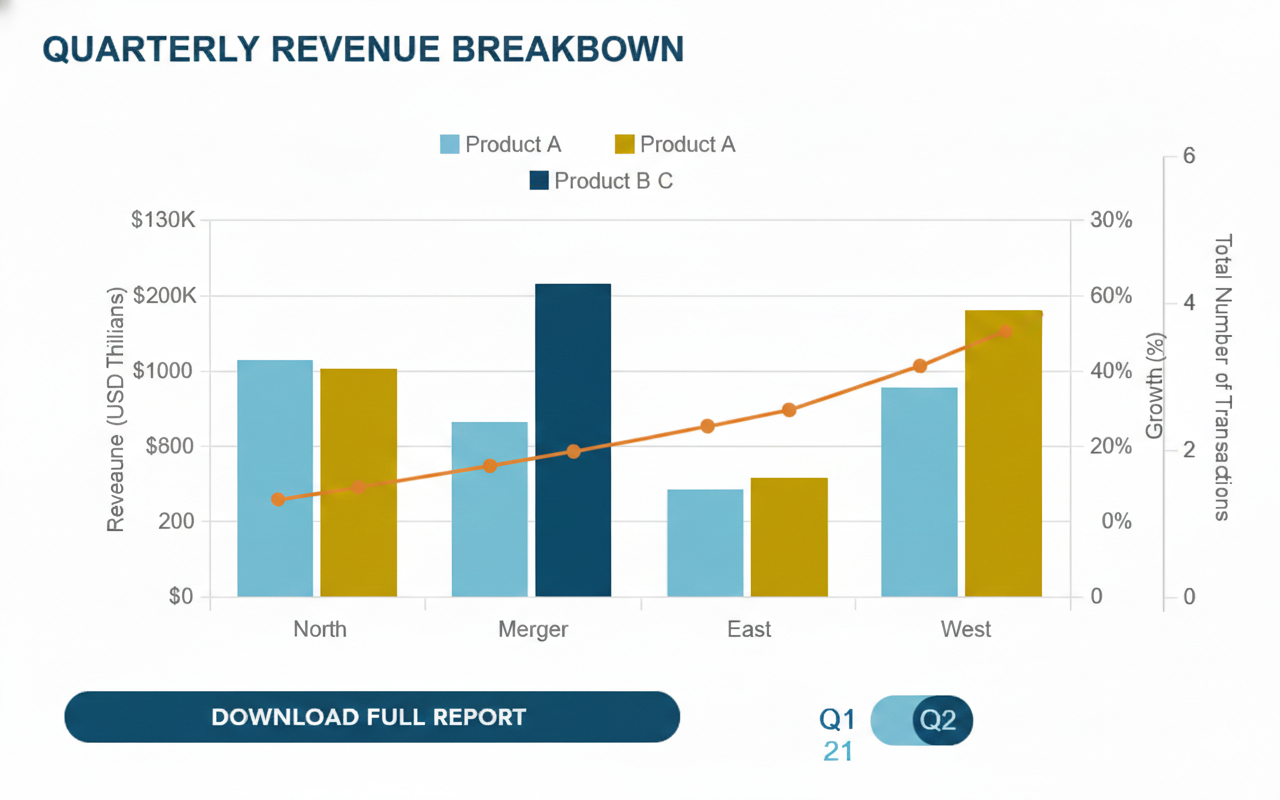
Task: Click the orange point on dark blue Merger bar
Action: [x=573, y=452]
